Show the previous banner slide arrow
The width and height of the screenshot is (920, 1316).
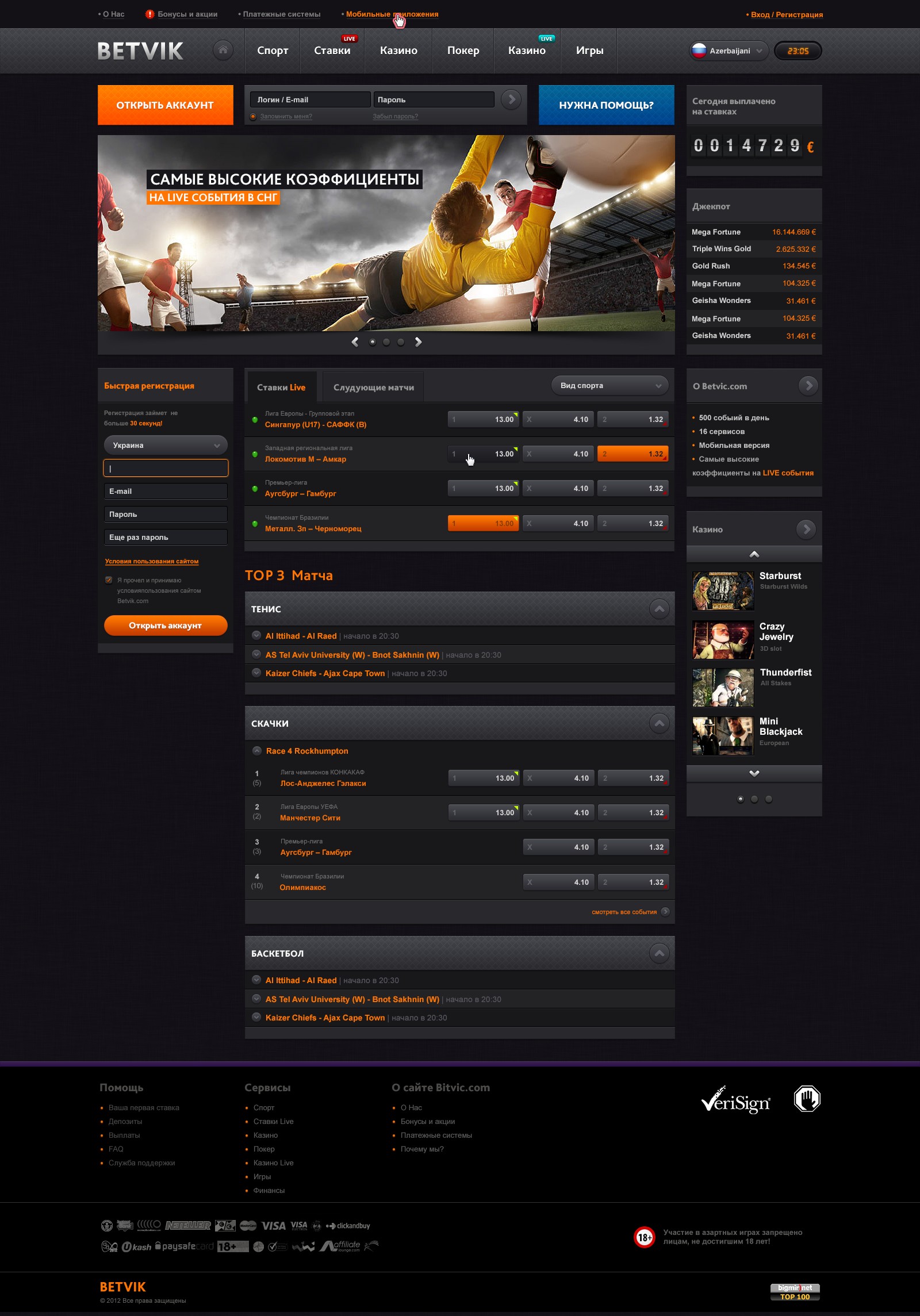355,342
